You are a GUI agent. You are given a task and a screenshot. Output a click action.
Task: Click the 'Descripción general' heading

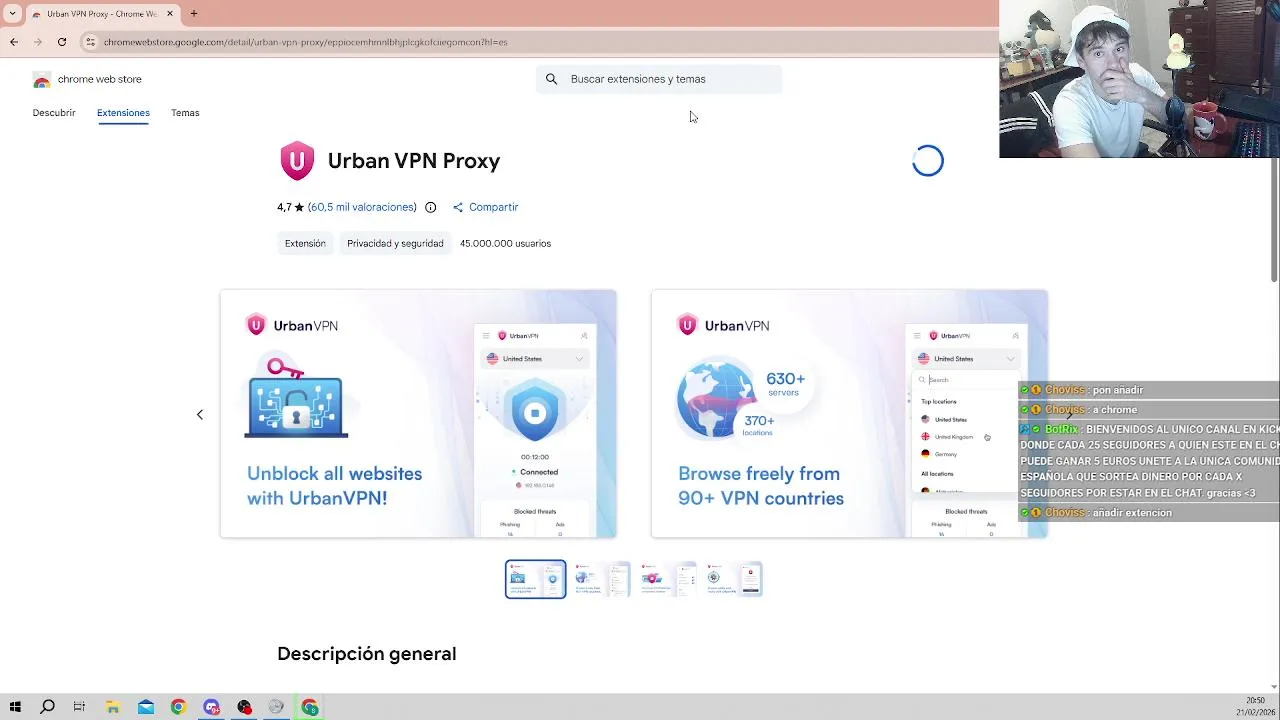pyautogui.click(x=367, y=654)
